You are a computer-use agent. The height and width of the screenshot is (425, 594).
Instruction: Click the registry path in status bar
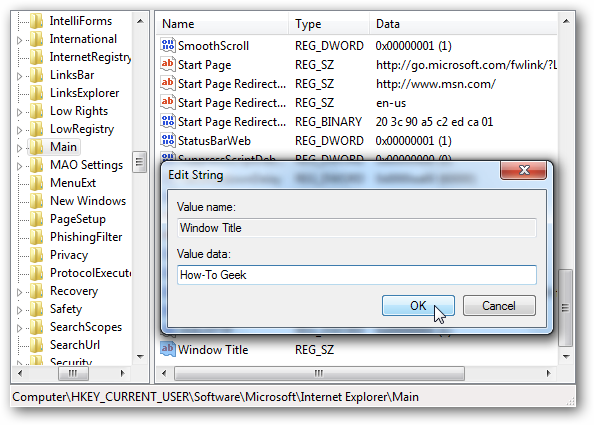pyautogui.click(x=216, y=397)
